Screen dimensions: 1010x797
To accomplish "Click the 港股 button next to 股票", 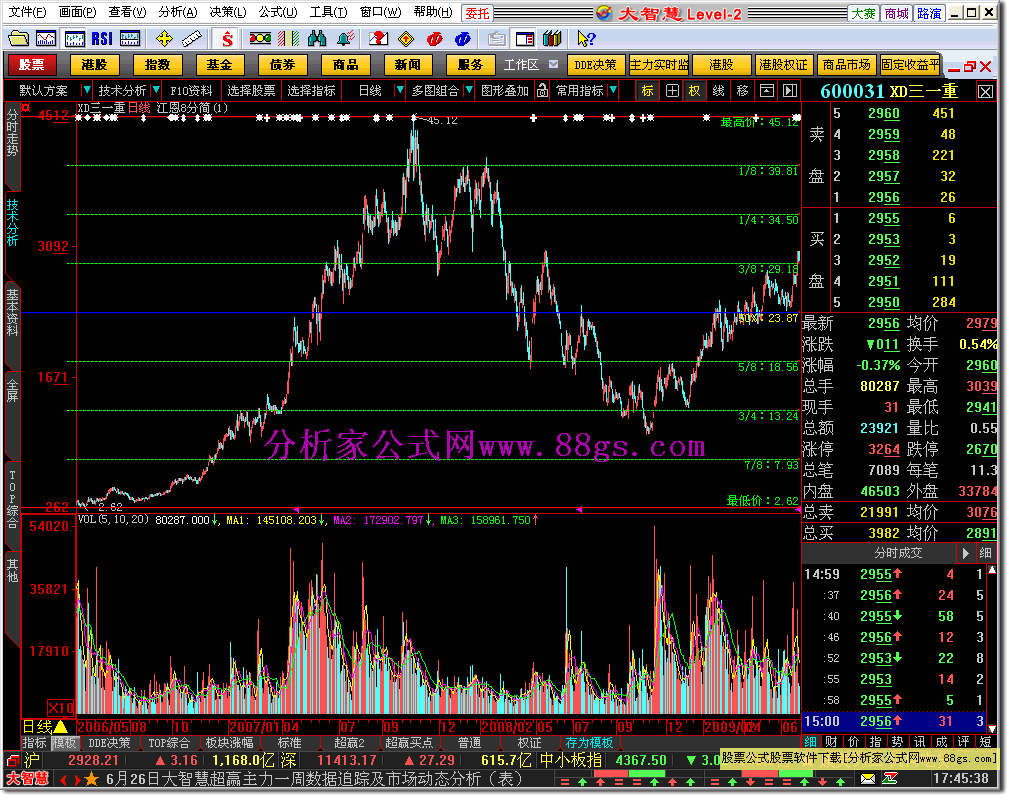I will [x=93, y=64].
